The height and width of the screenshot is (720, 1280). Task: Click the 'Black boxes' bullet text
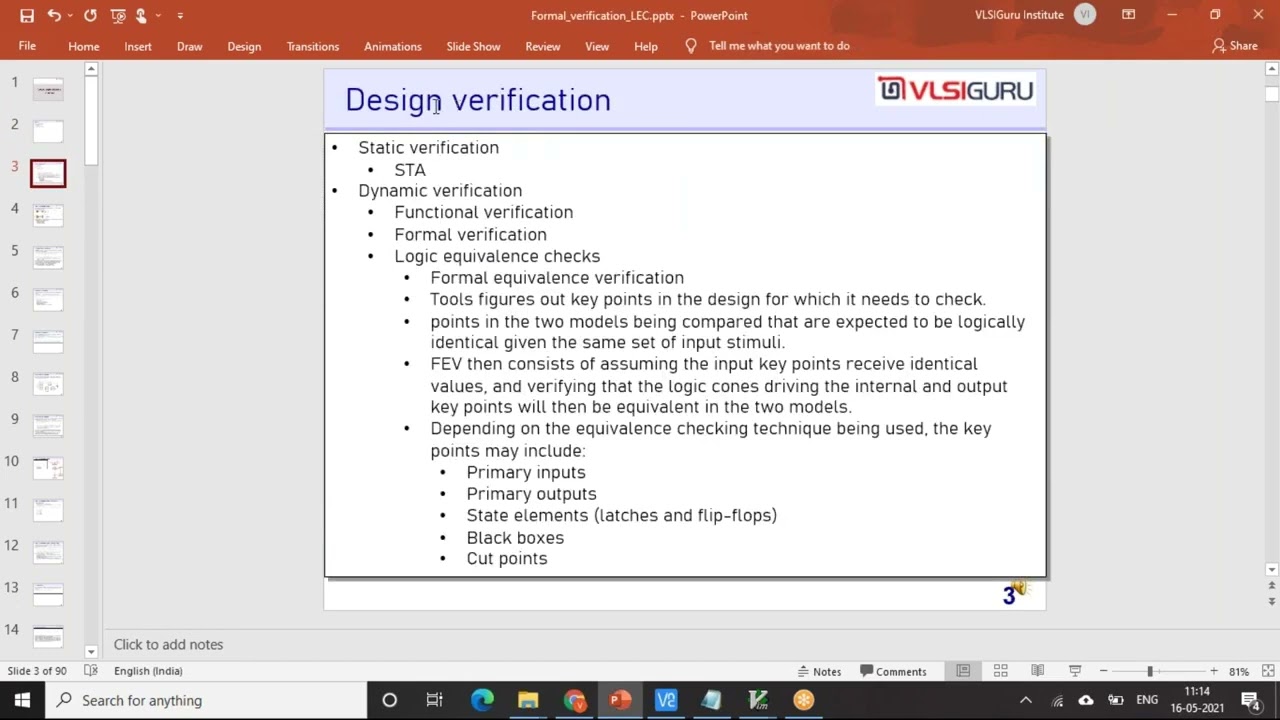pyautogui.click(x=515, y=538)
